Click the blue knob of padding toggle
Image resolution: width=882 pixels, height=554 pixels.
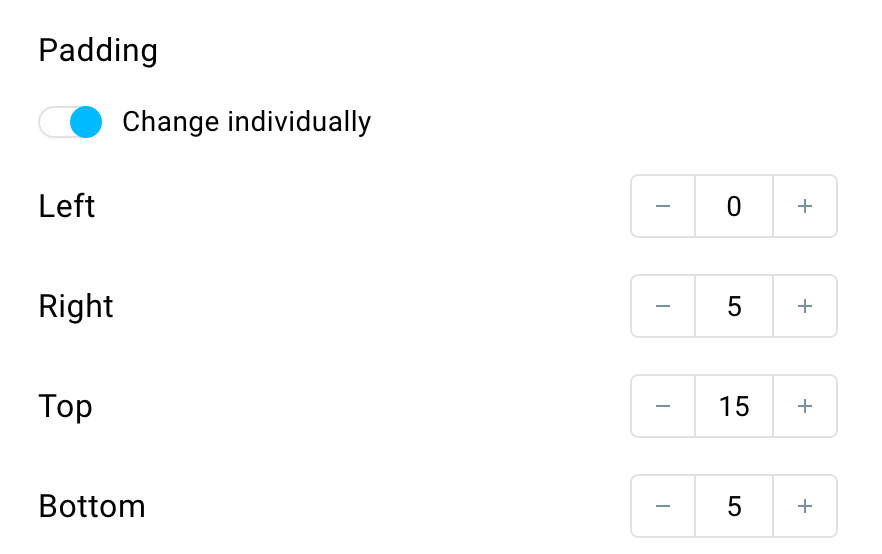point(86,122)
